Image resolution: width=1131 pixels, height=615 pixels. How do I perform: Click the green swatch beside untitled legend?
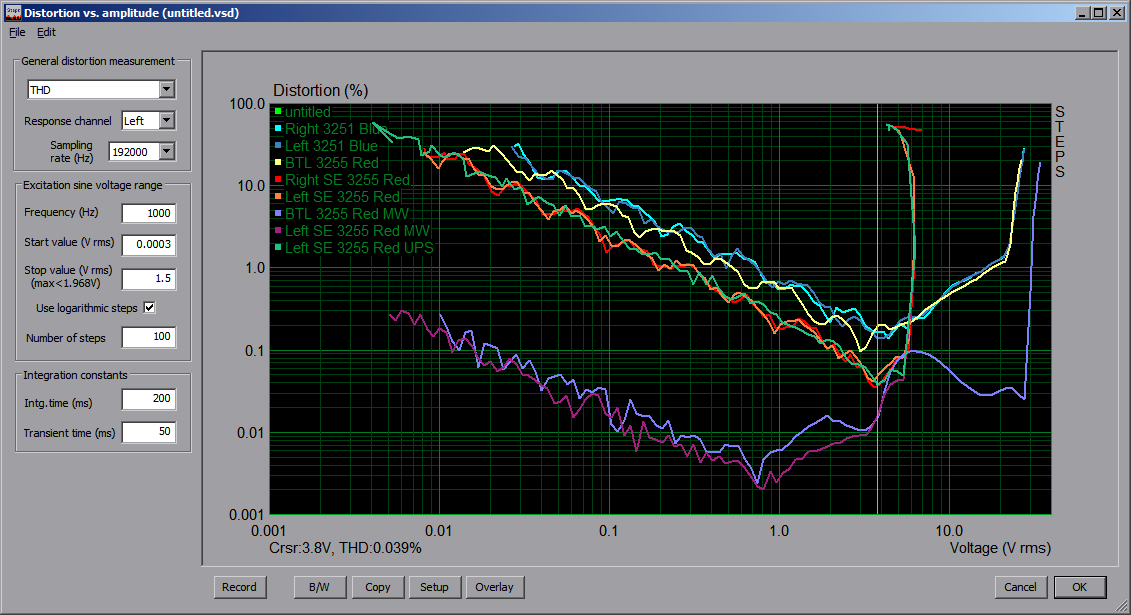click(x=278, y=112)
